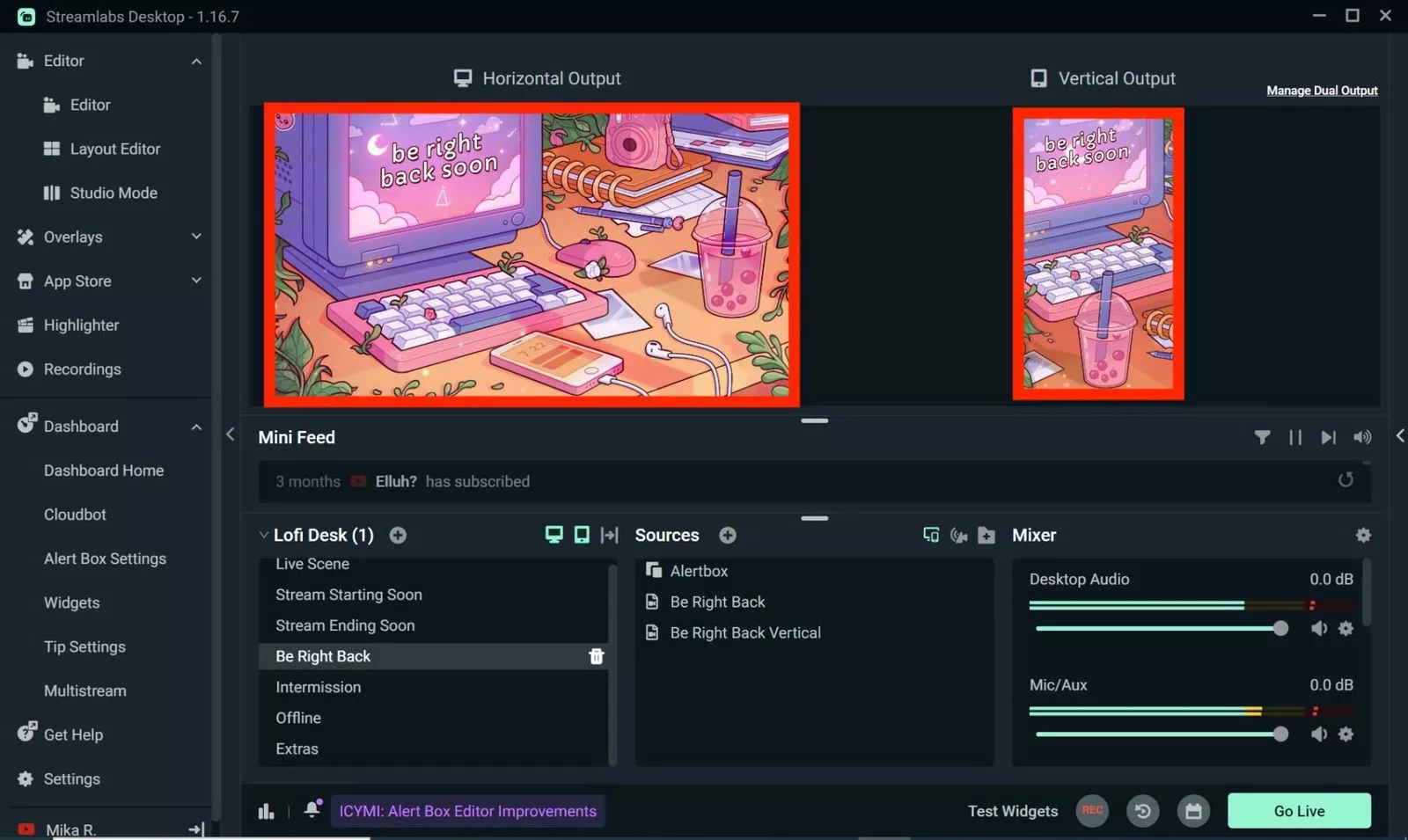Open the notifications bell icon
1408x840 pixels.
(x=312, y=810)
